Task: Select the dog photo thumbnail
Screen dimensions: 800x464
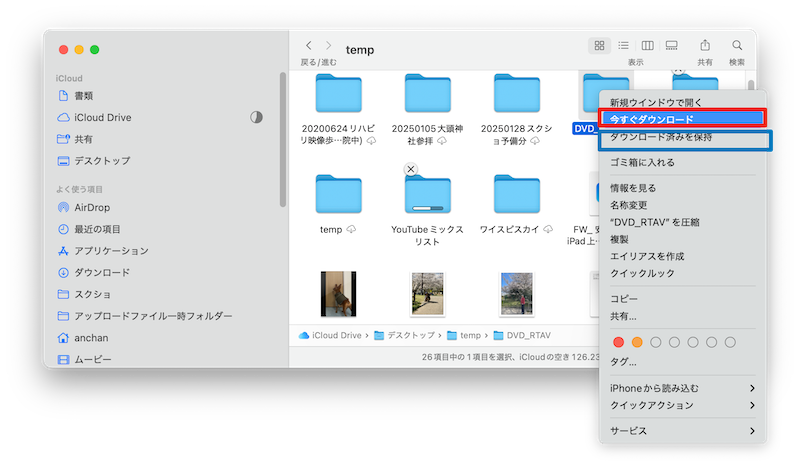Action: (338, 294)
